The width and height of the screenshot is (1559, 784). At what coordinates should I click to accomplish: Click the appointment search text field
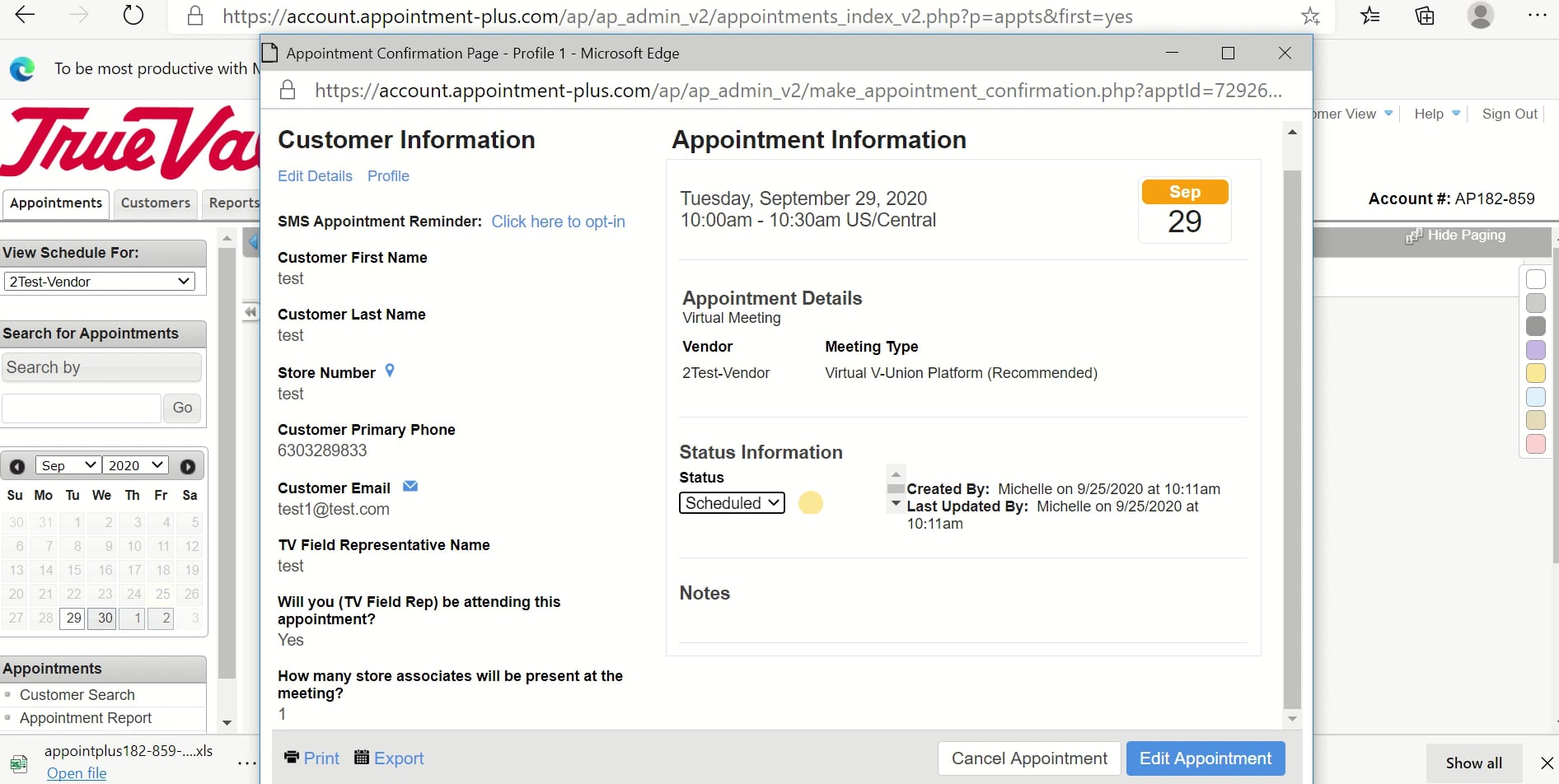[81, 408]
